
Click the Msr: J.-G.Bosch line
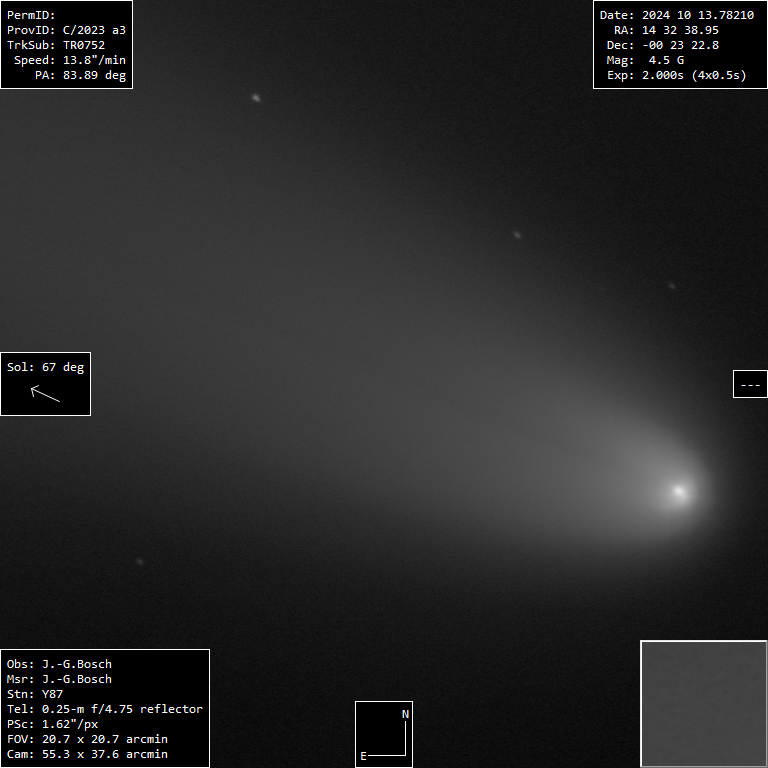pos(59,679)
